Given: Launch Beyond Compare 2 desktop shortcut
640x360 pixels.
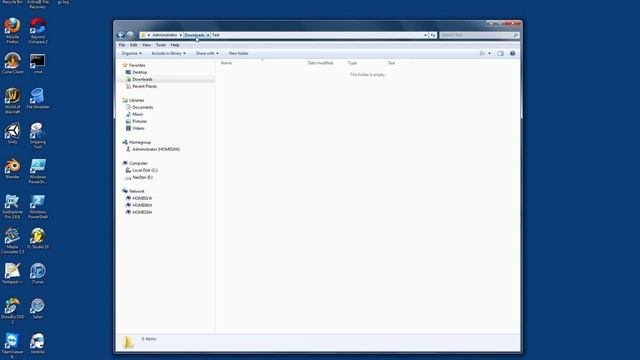Looking at the screenshot, I should 38,30.
